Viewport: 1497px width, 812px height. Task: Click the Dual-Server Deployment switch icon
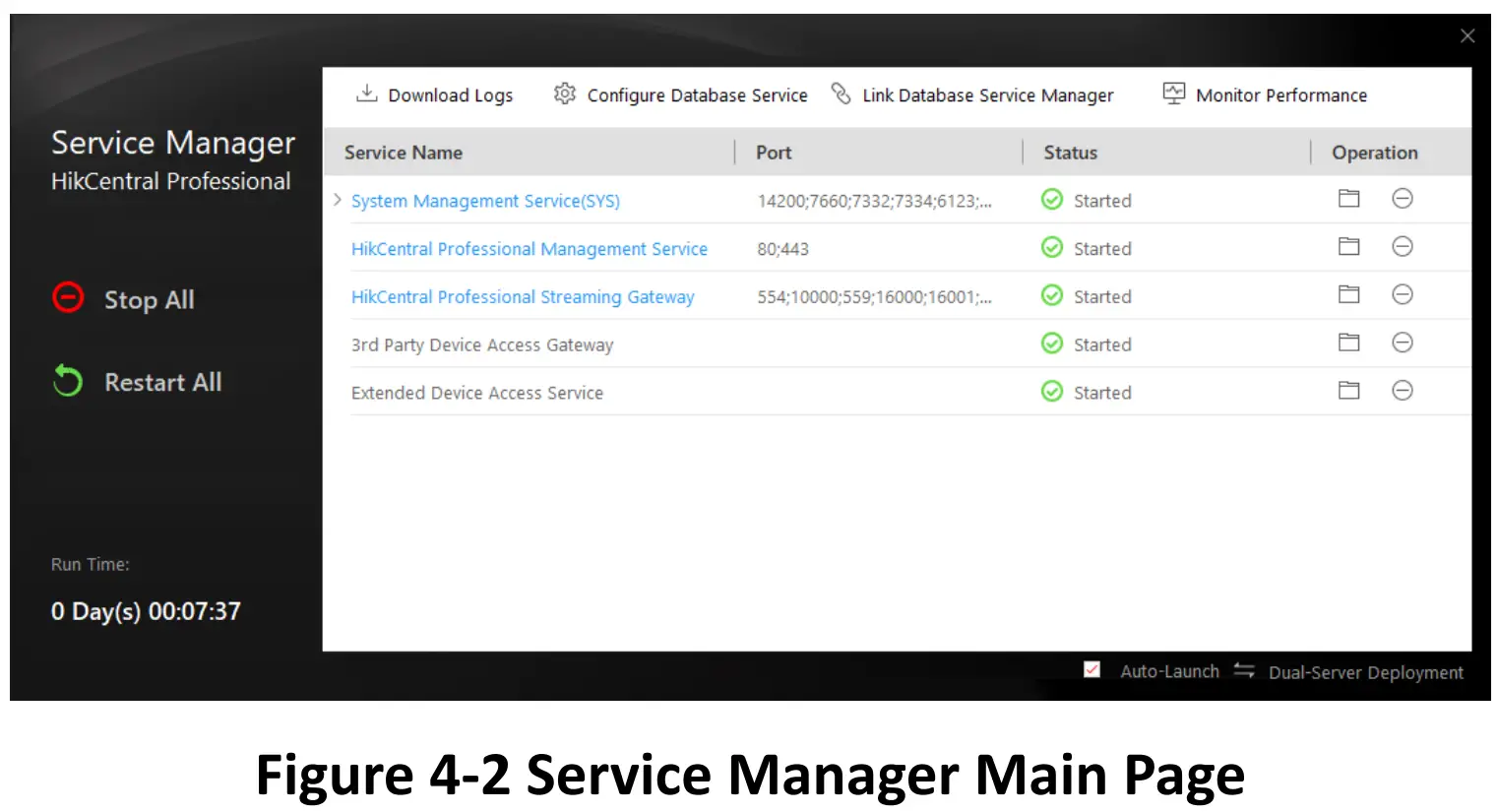pyautogui.click(x=1243, y=670)
